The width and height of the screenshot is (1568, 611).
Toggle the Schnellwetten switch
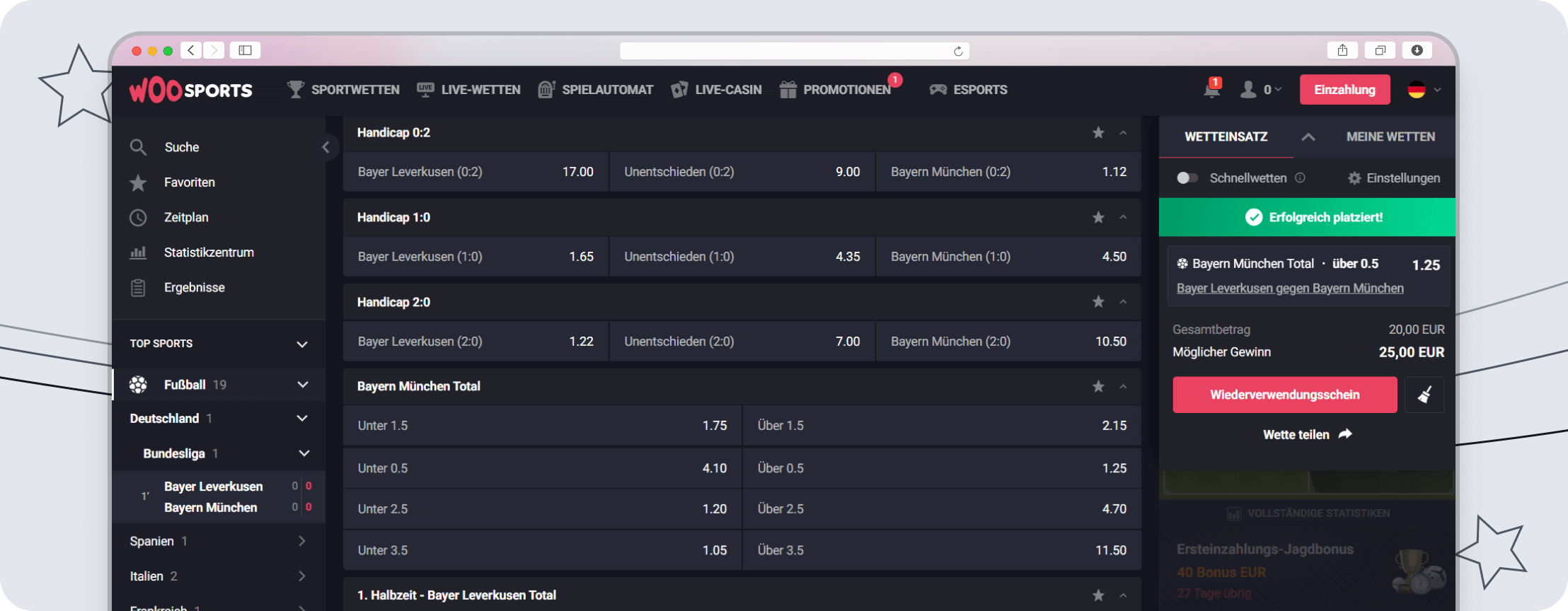(1187, 178)
